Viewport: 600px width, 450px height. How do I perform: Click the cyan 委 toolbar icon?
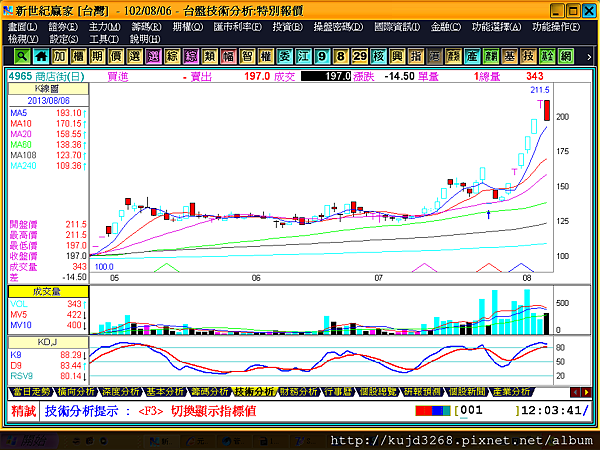284,57
